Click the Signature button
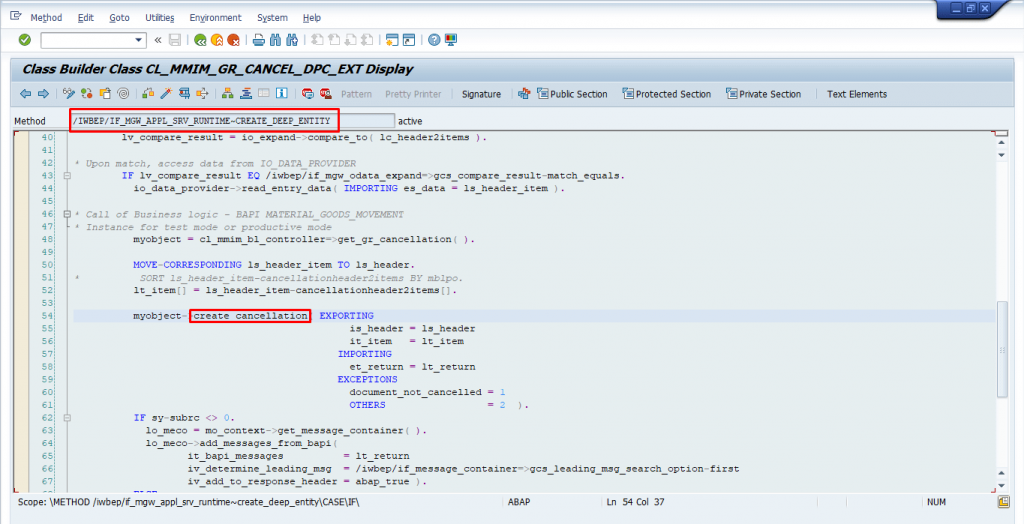Screen dimensions: 1024x524 point(481,94)
